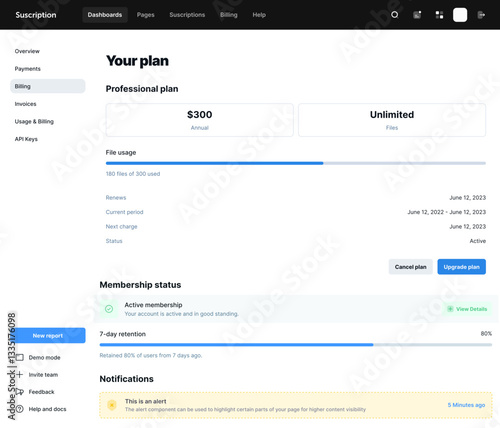This screenshot has width=500, height=428.
Task: Click the Demo mode icon in sidebar
Action: (x=20, y=357)
